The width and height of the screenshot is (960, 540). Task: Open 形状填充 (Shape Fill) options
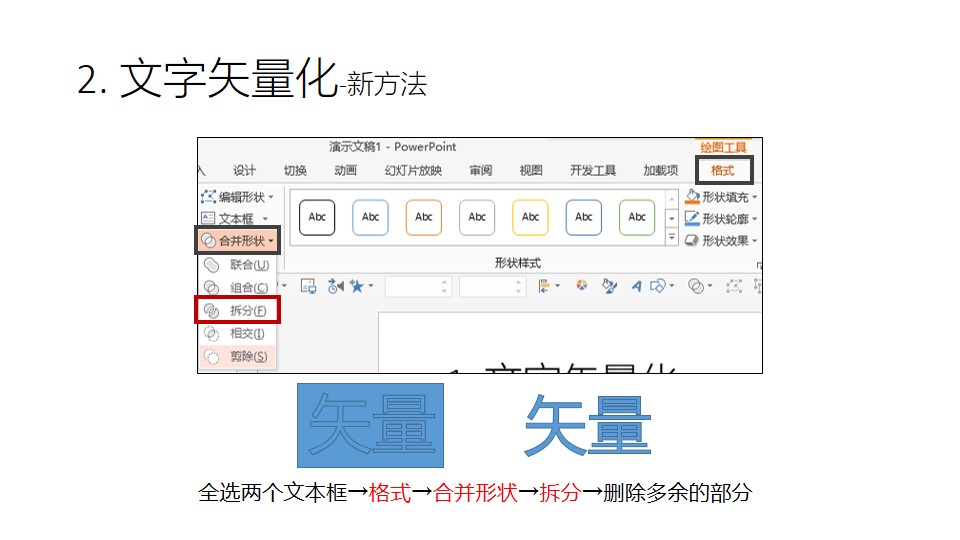tap(721, 197)
